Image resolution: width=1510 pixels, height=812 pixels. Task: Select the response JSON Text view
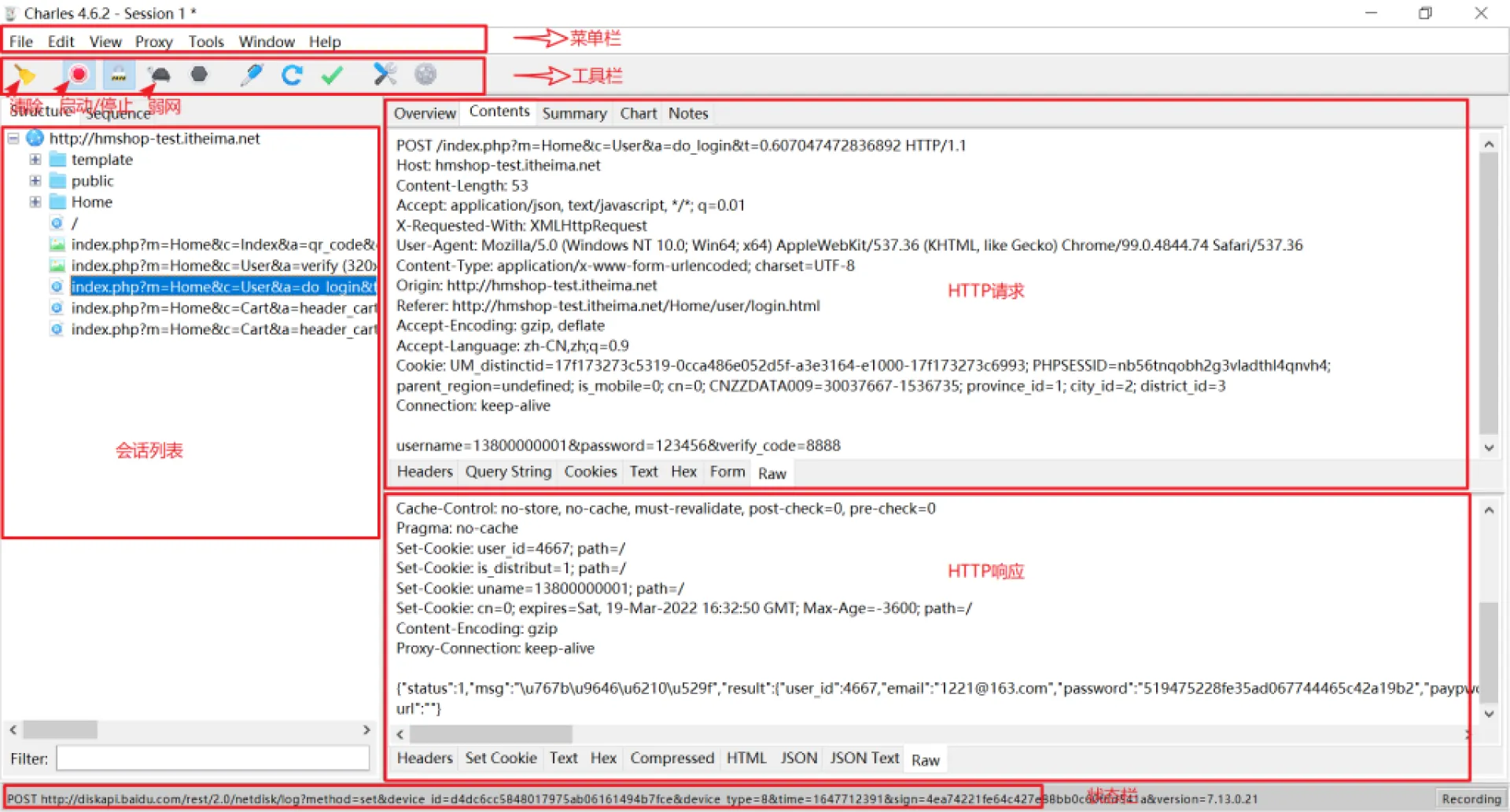(x=864, y=759)
